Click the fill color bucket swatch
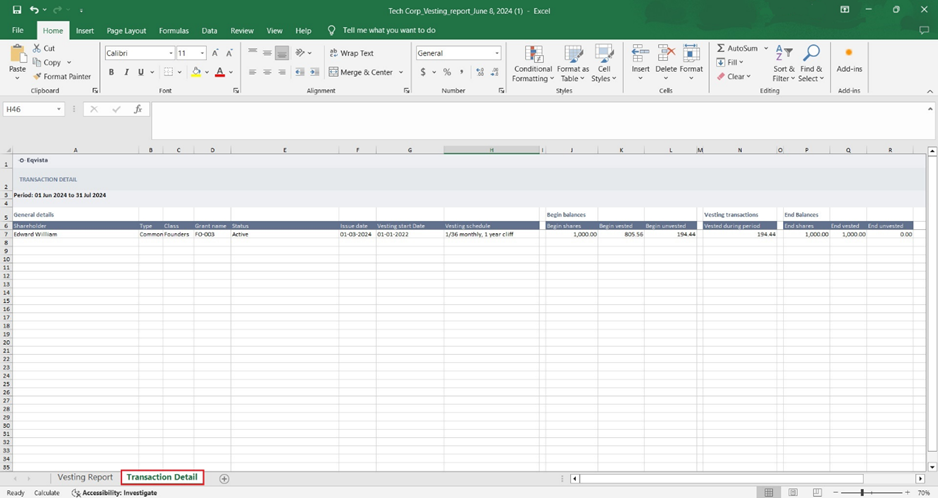The height and width of the screenshot is (498, 938). 196,72
